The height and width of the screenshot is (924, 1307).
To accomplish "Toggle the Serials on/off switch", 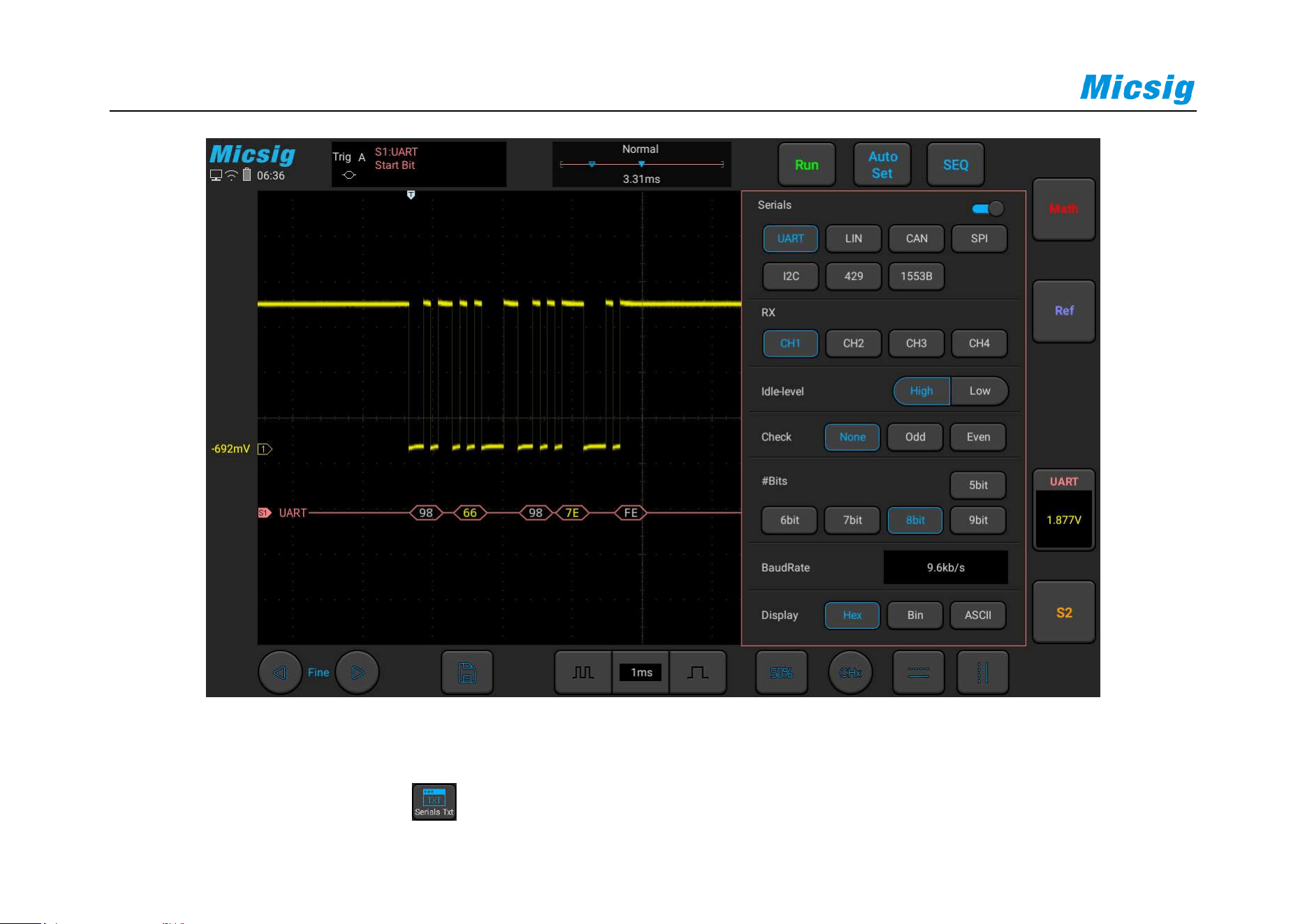I will (x=988, y=208).
